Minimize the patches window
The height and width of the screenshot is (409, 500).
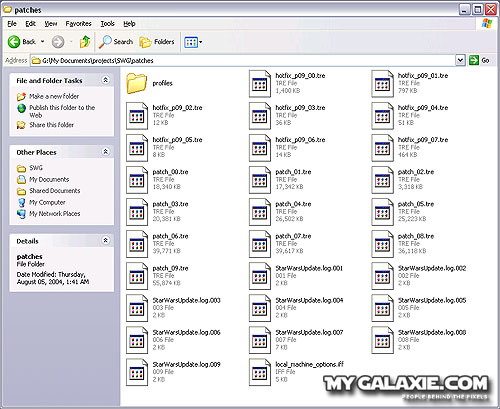coord(465,9)
